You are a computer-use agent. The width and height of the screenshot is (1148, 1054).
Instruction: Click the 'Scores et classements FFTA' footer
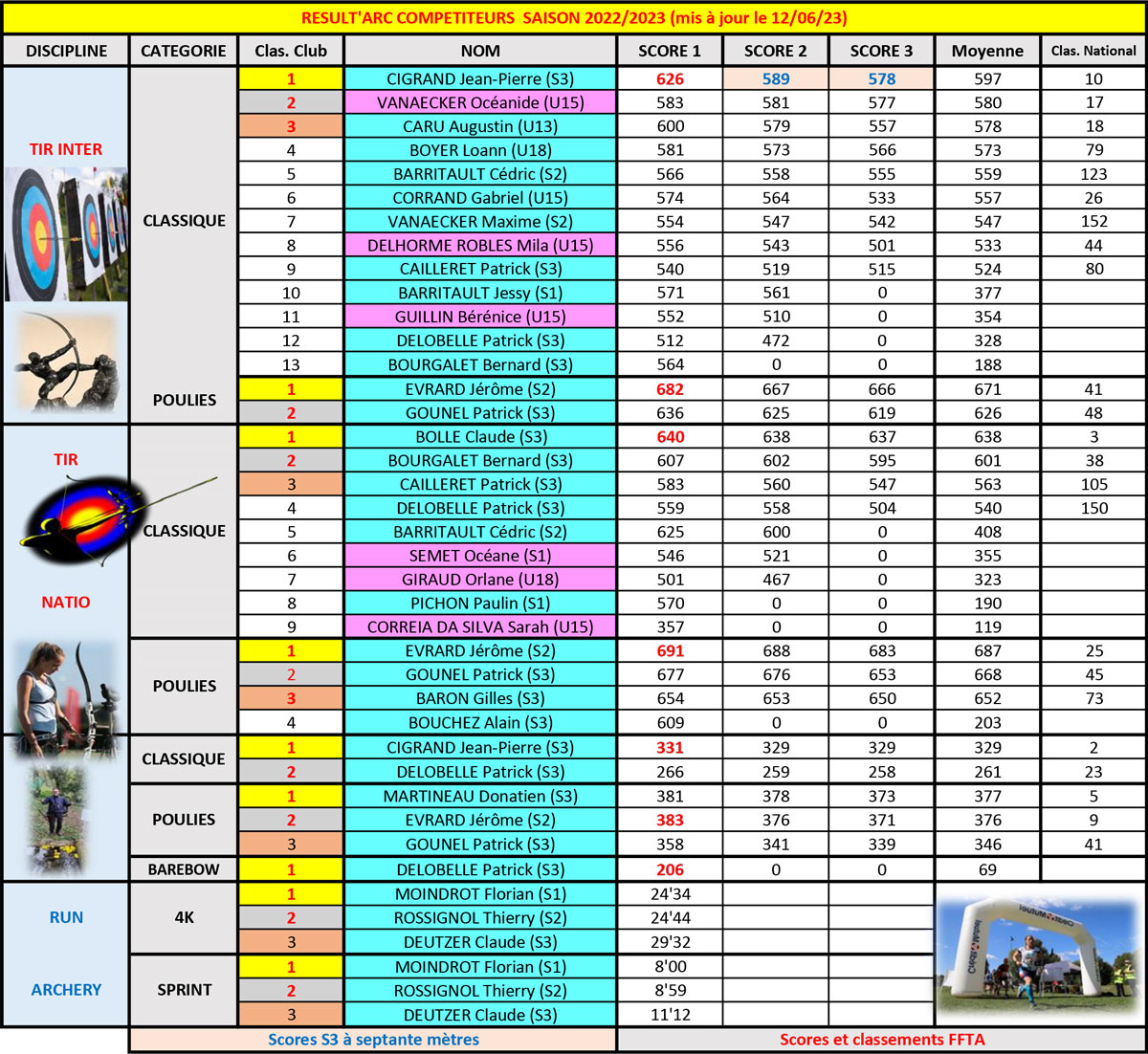point(882,1040)
